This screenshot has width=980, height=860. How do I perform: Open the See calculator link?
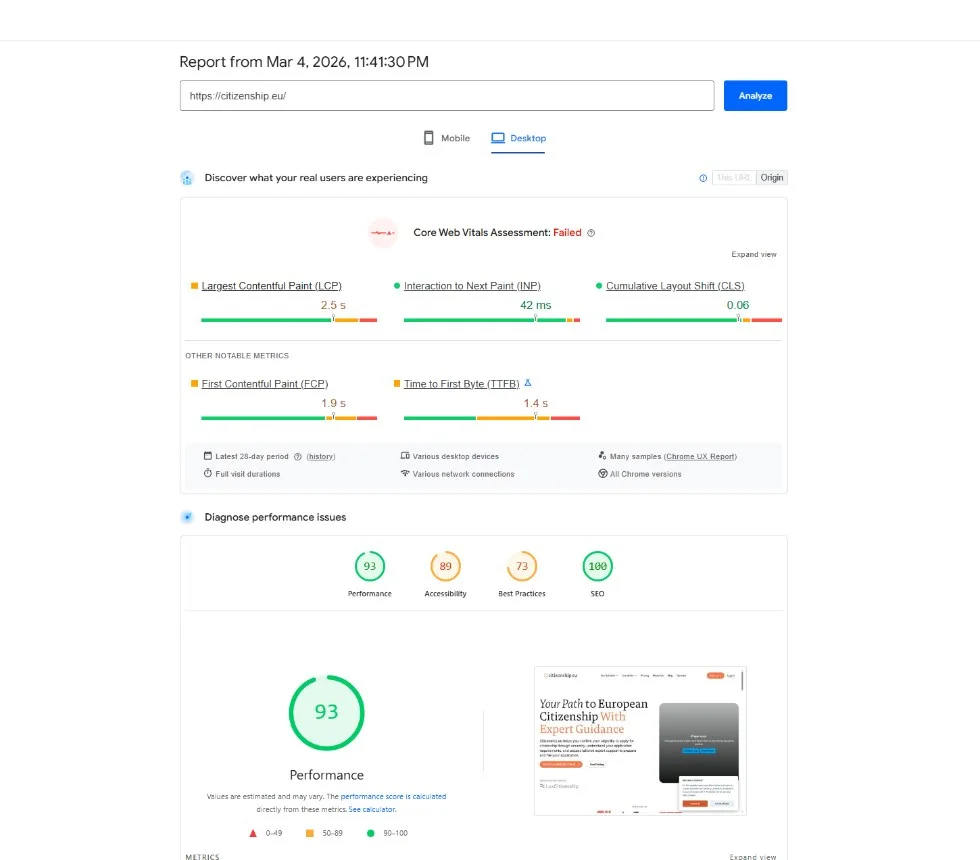pyautogui.click(x=371, y=808)
